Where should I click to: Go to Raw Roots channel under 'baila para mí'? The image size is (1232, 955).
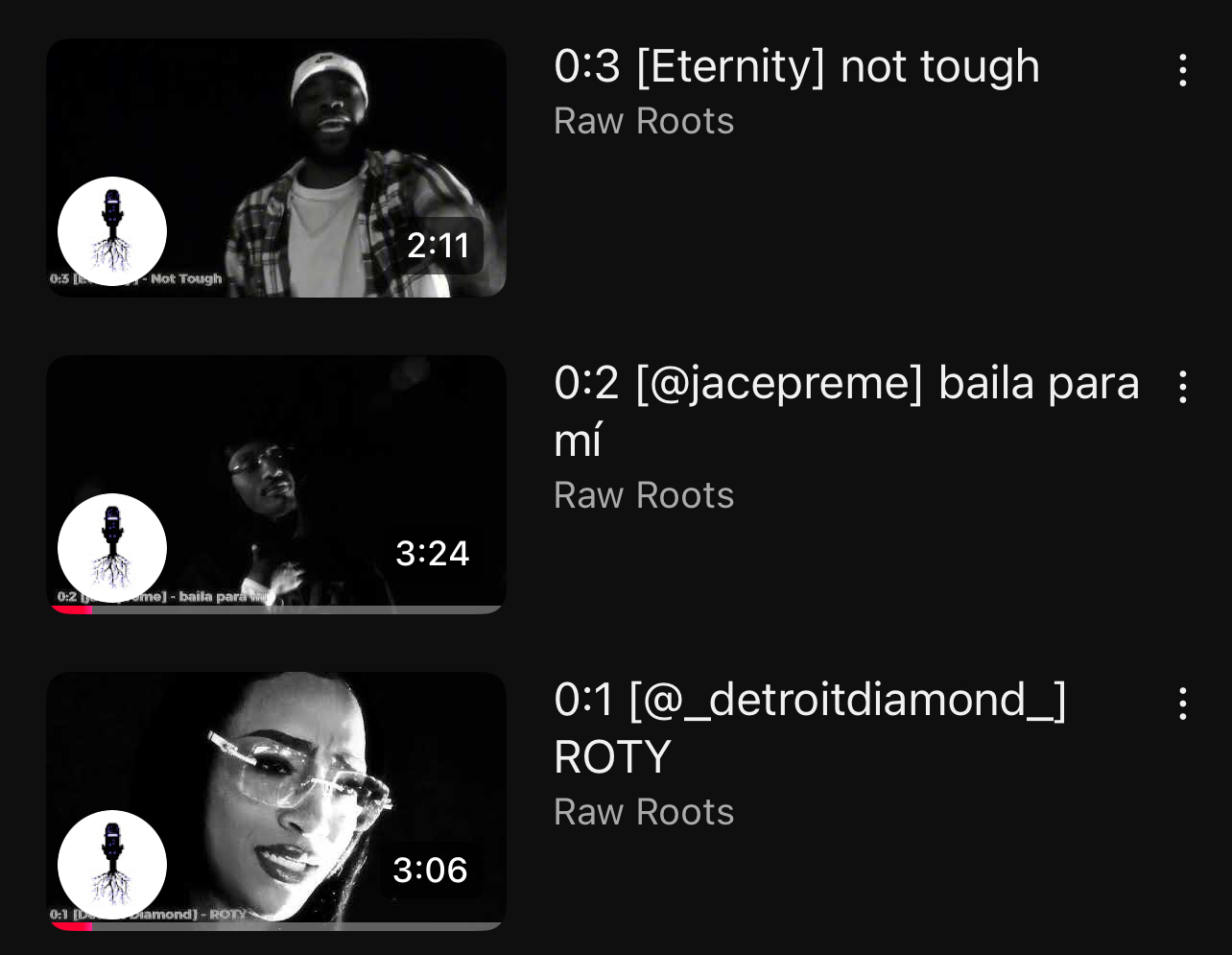pos(644,495)
